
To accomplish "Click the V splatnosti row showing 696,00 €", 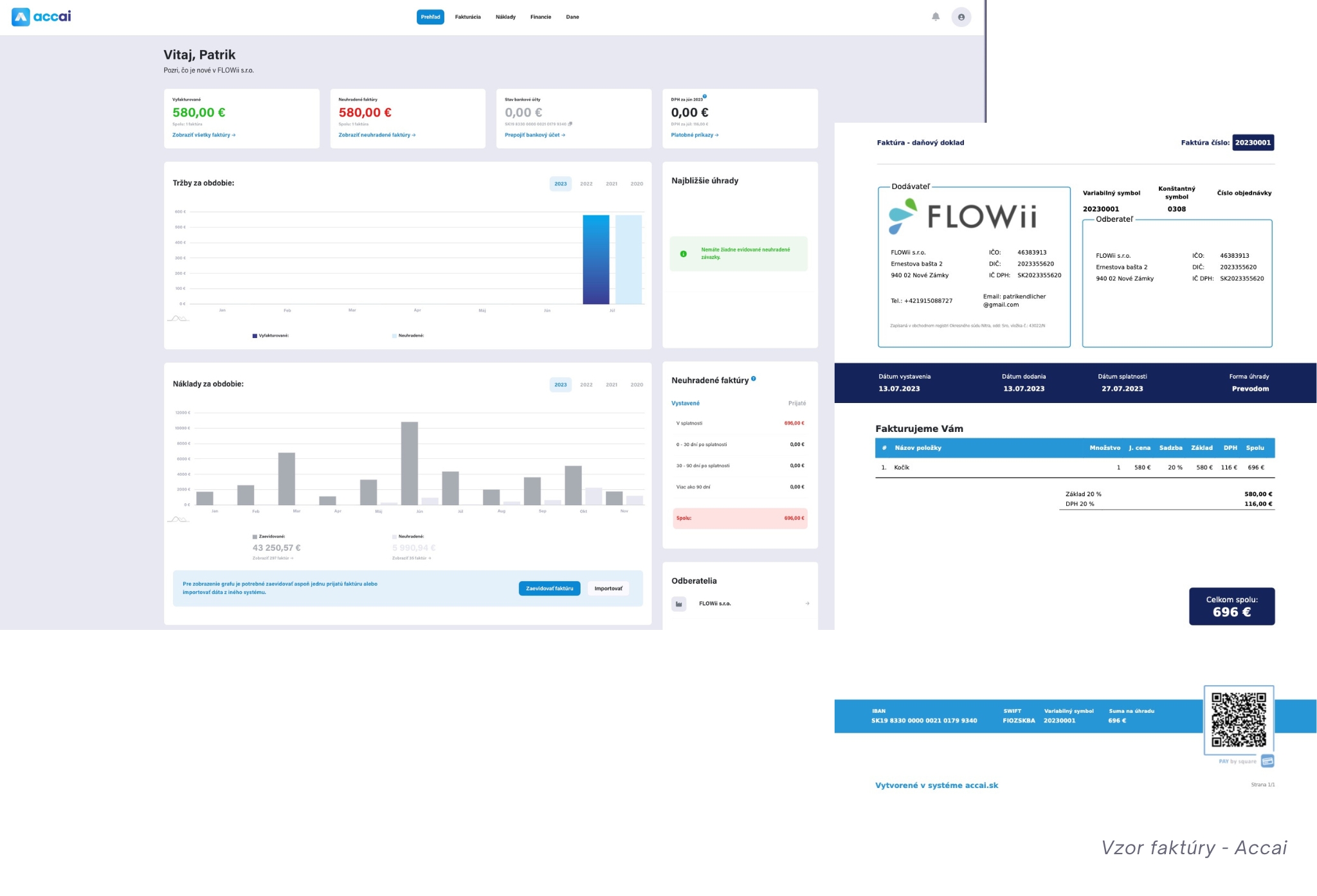I will [740, 423].
